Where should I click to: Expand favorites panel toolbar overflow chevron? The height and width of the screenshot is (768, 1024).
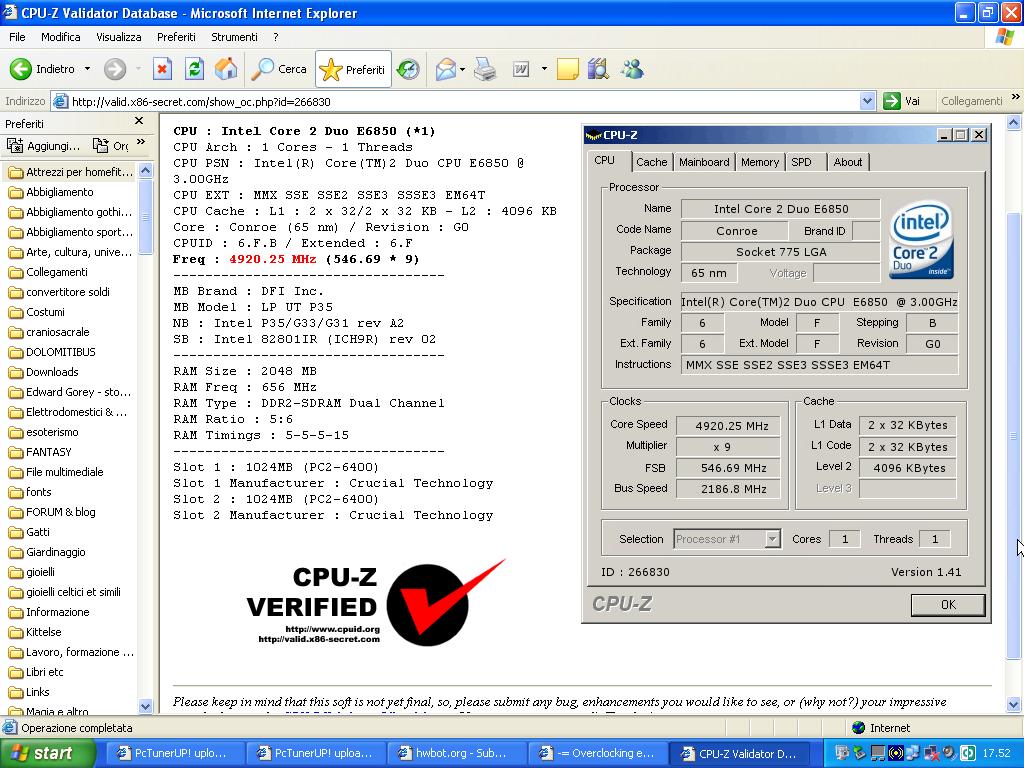click(141, 143)
